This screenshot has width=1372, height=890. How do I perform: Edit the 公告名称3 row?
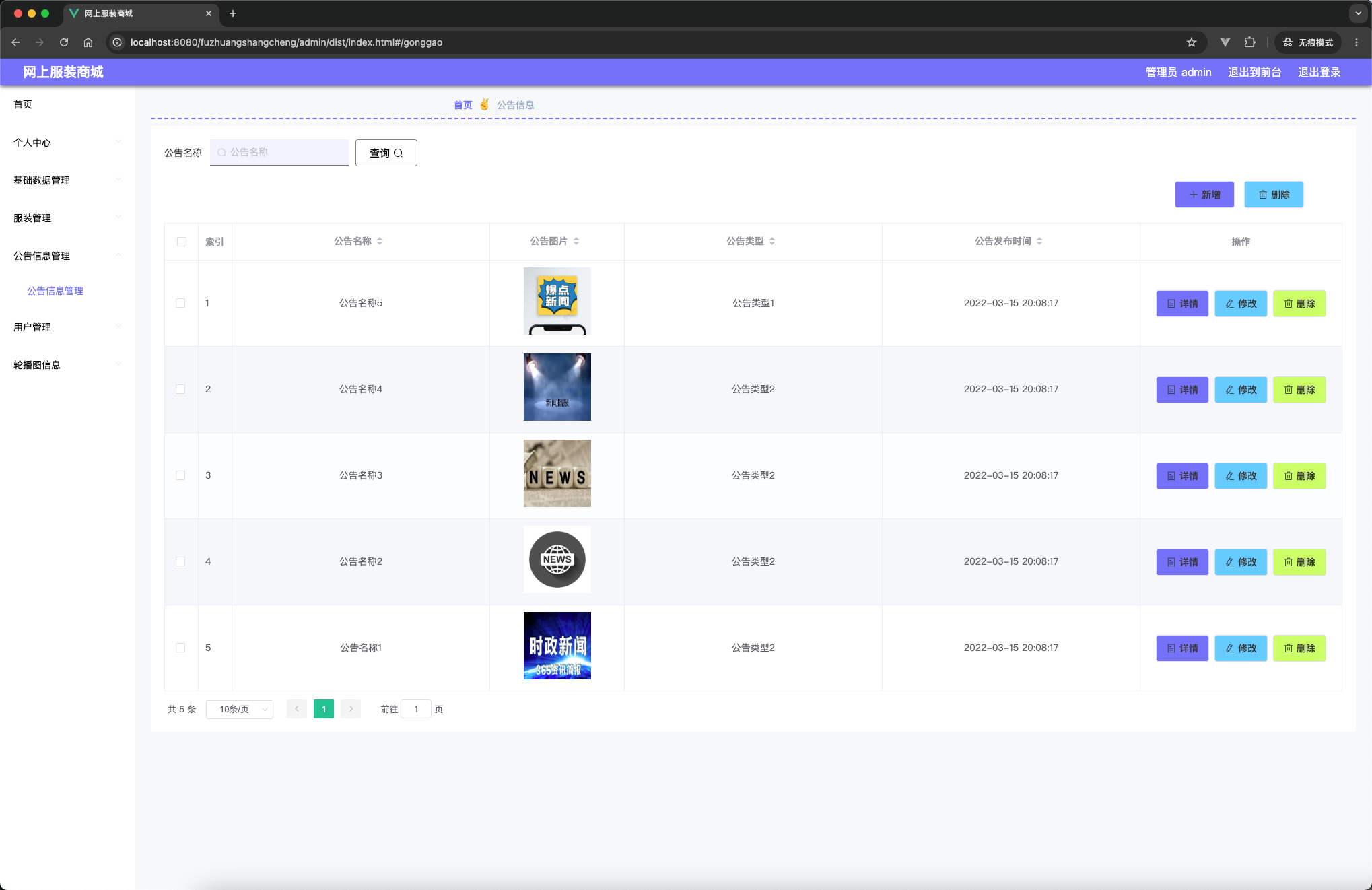(x=1241, y=476)
